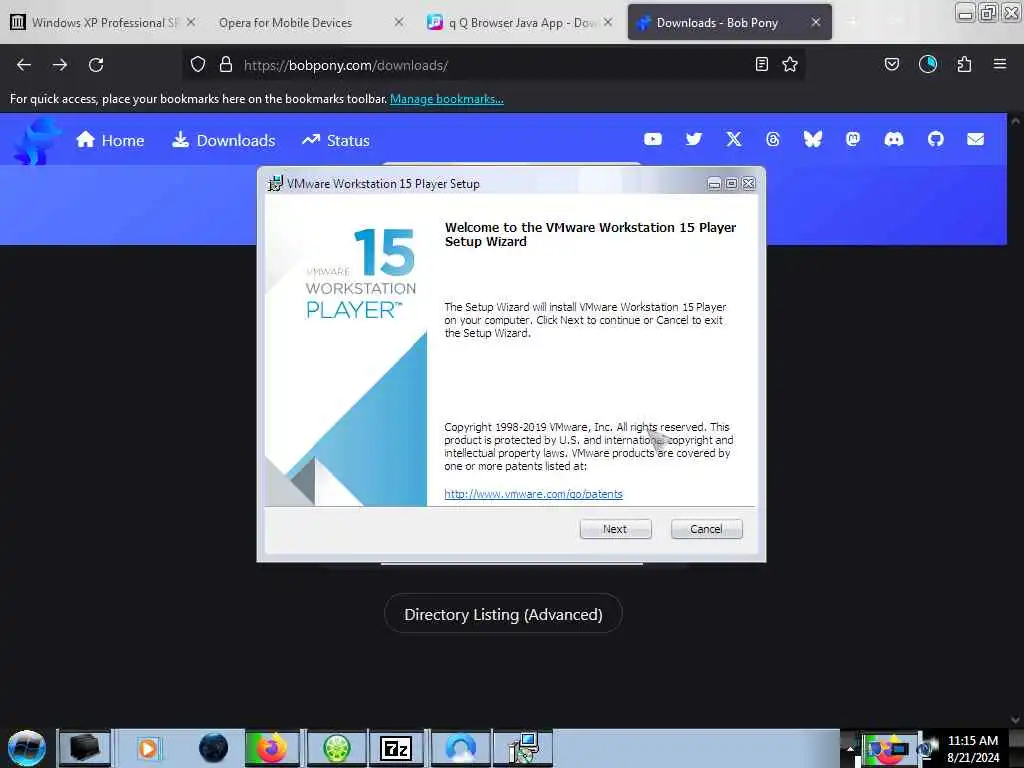
Task: Switch to Windows XP Professional tab
Action: coord(103,23)
